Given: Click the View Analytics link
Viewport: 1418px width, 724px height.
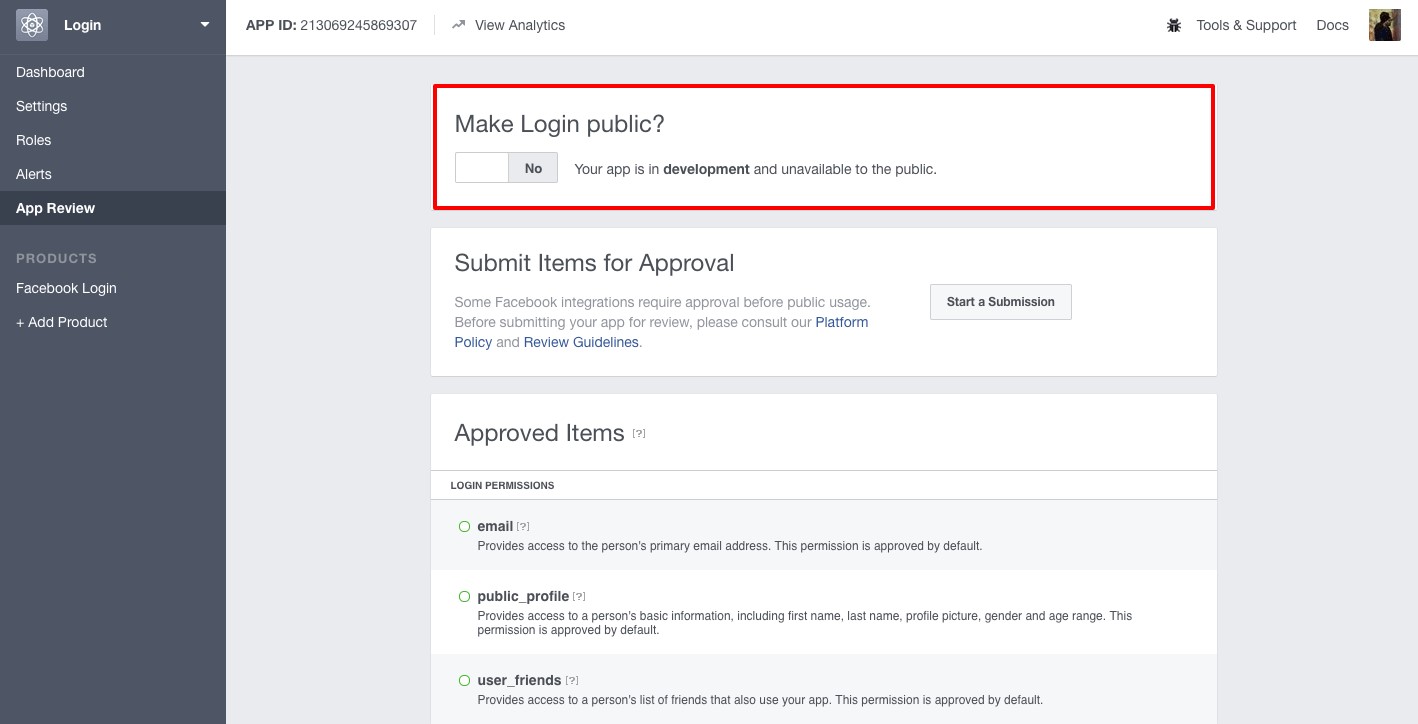Looking at the screenshot, I should pyautogui.click(x=519, y=25).
